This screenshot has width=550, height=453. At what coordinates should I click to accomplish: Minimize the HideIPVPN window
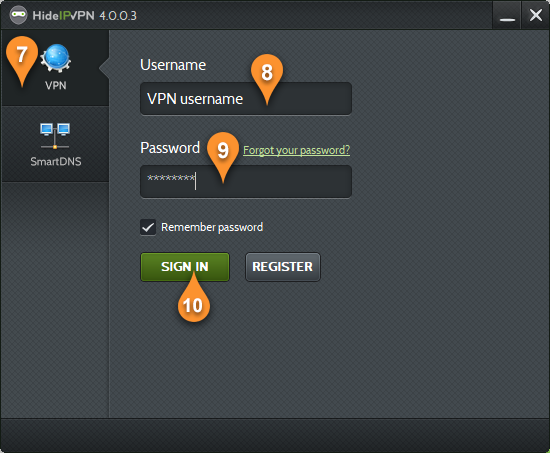tap(507, 15)
